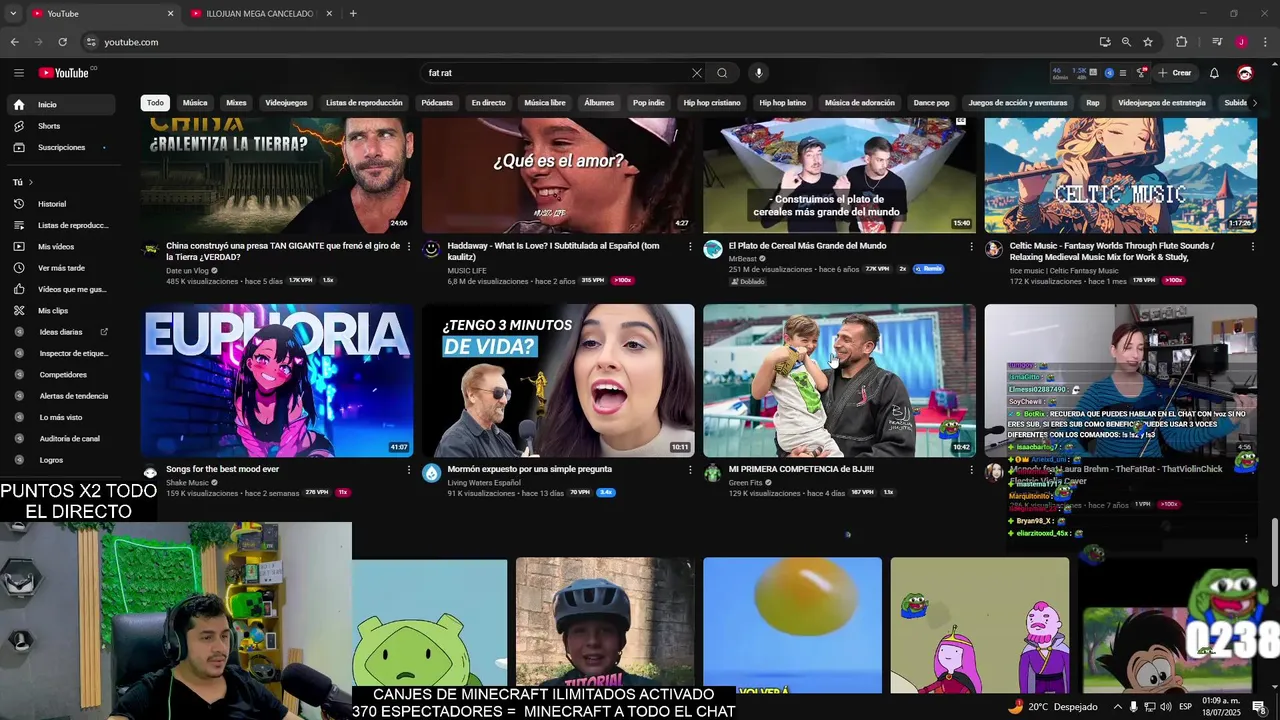Select the En directo filter chip
The image size is (1280, 720).
click(489, 103)
